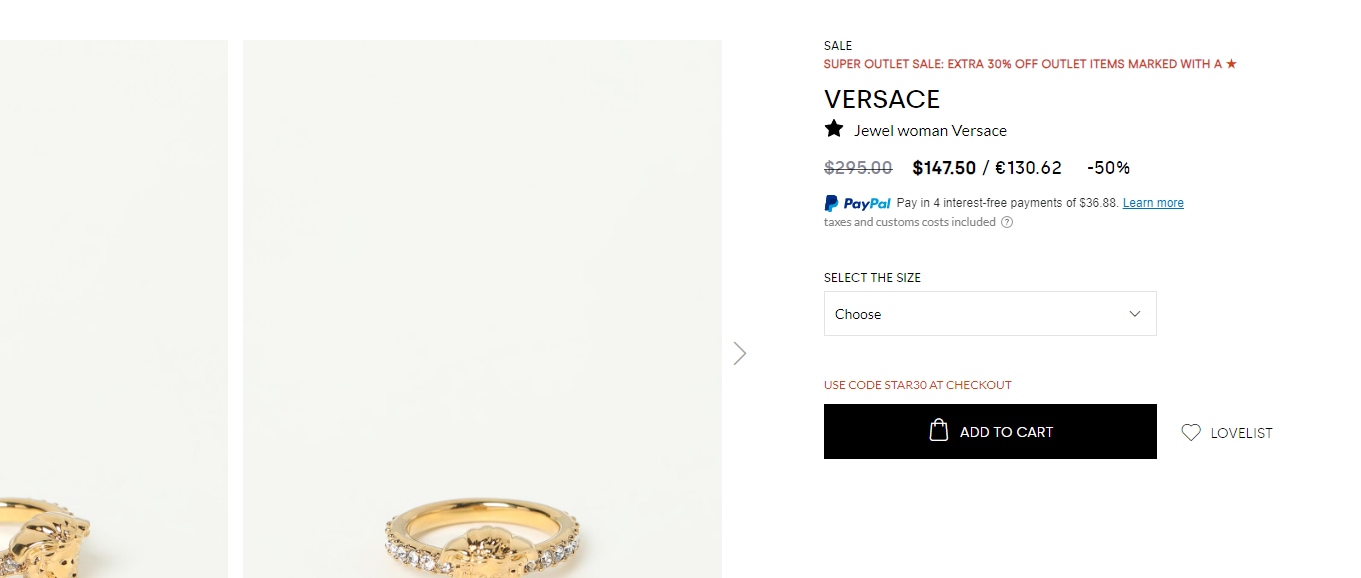Click the Jewel woman Versace product name
The width and height of the screenshot is (1361, 578).
[x=930, y=131]
